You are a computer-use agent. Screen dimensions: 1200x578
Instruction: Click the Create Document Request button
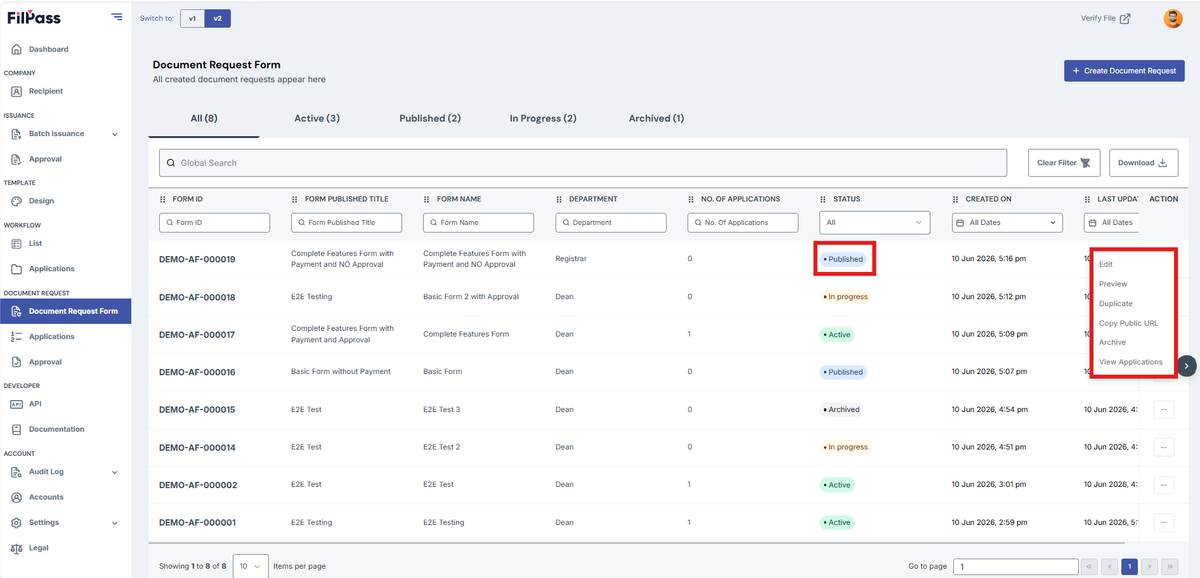(x=1124, y=71)
